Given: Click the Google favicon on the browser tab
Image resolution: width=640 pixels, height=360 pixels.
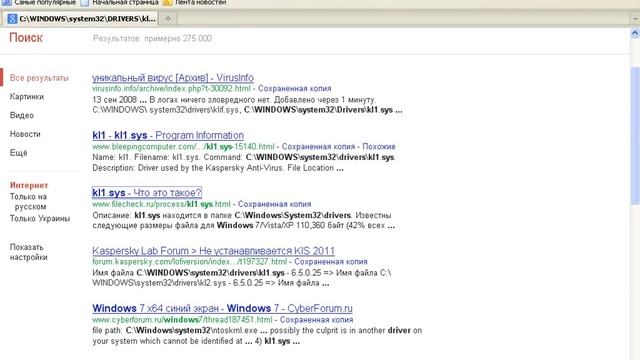Looking at the screenshot, I should click(13, 18).
